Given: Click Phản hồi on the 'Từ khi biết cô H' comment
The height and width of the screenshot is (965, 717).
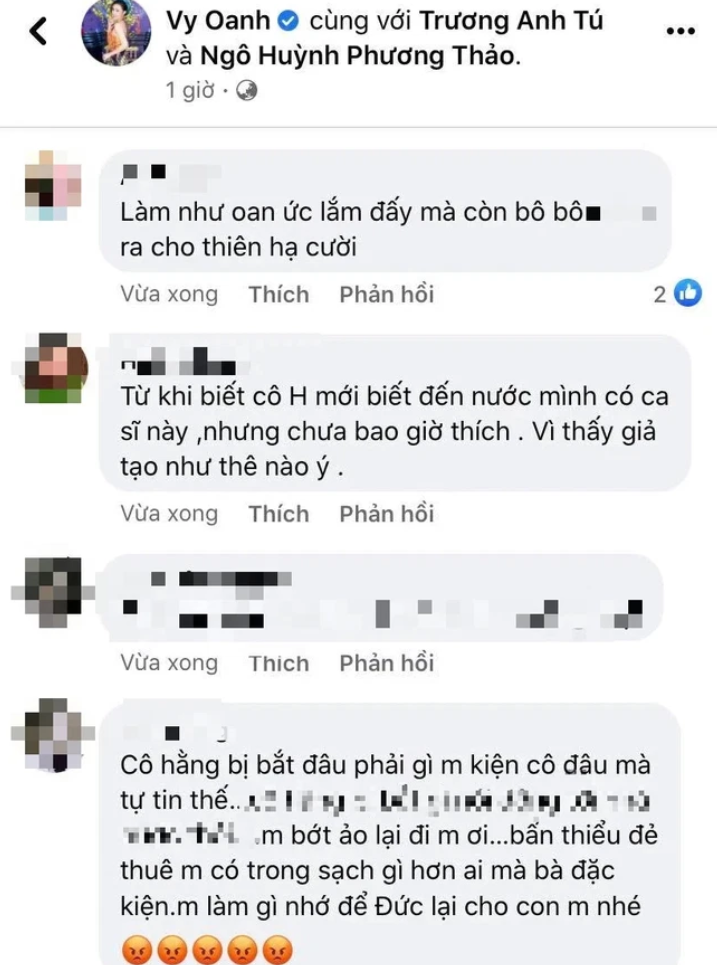Looking at the screenshot, I should tap(387, 514).
